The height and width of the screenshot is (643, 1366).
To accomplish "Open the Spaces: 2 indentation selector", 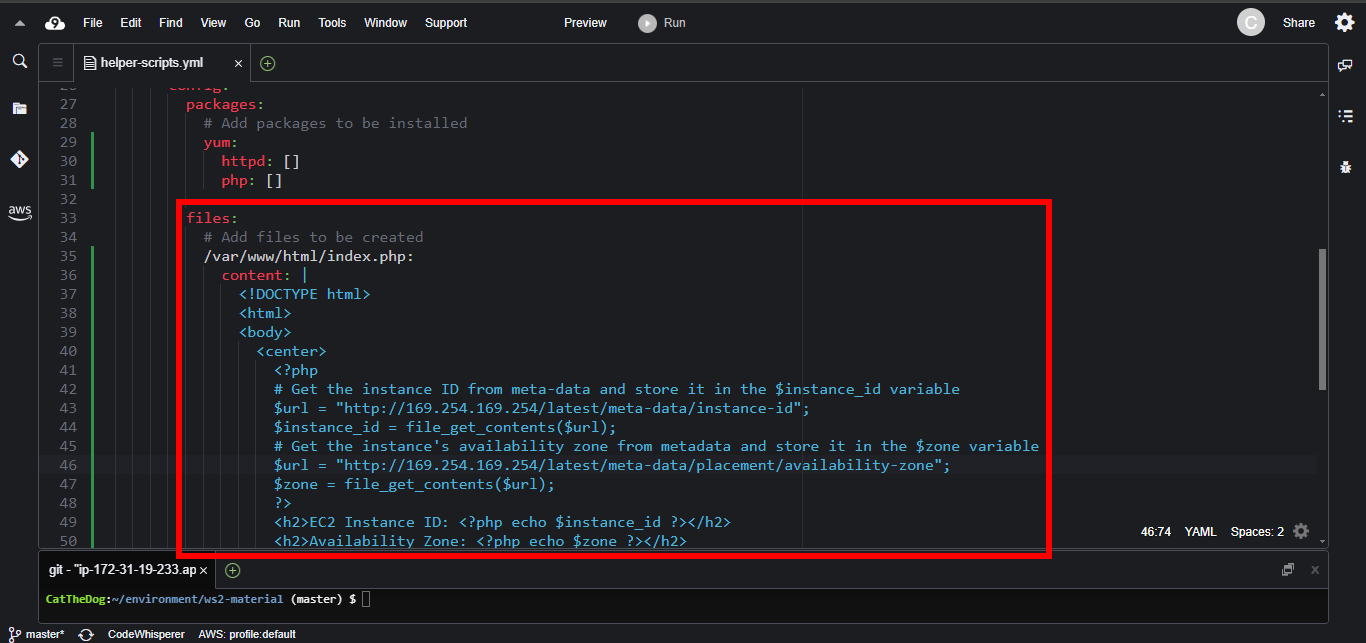I will (1257, 532).
